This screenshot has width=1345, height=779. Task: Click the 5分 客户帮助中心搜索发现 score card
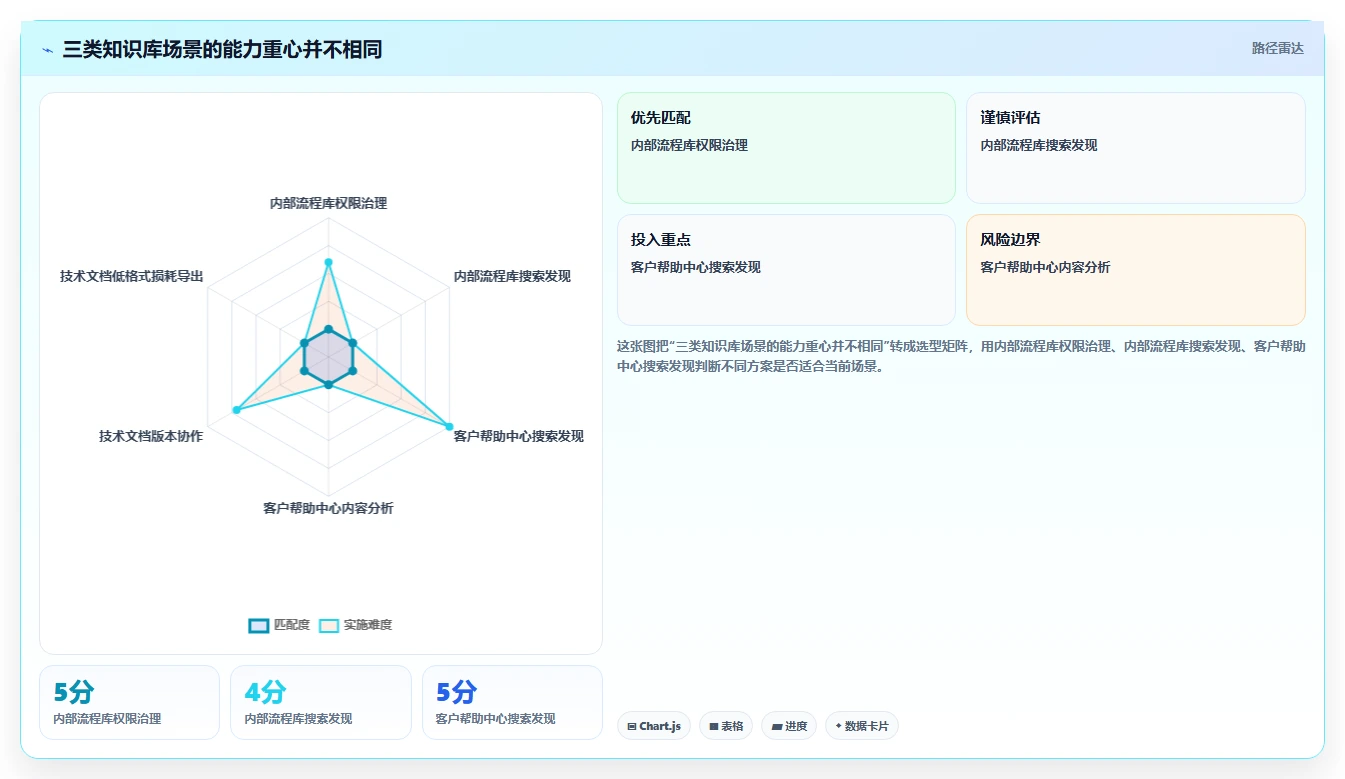[x=512, y=702]
